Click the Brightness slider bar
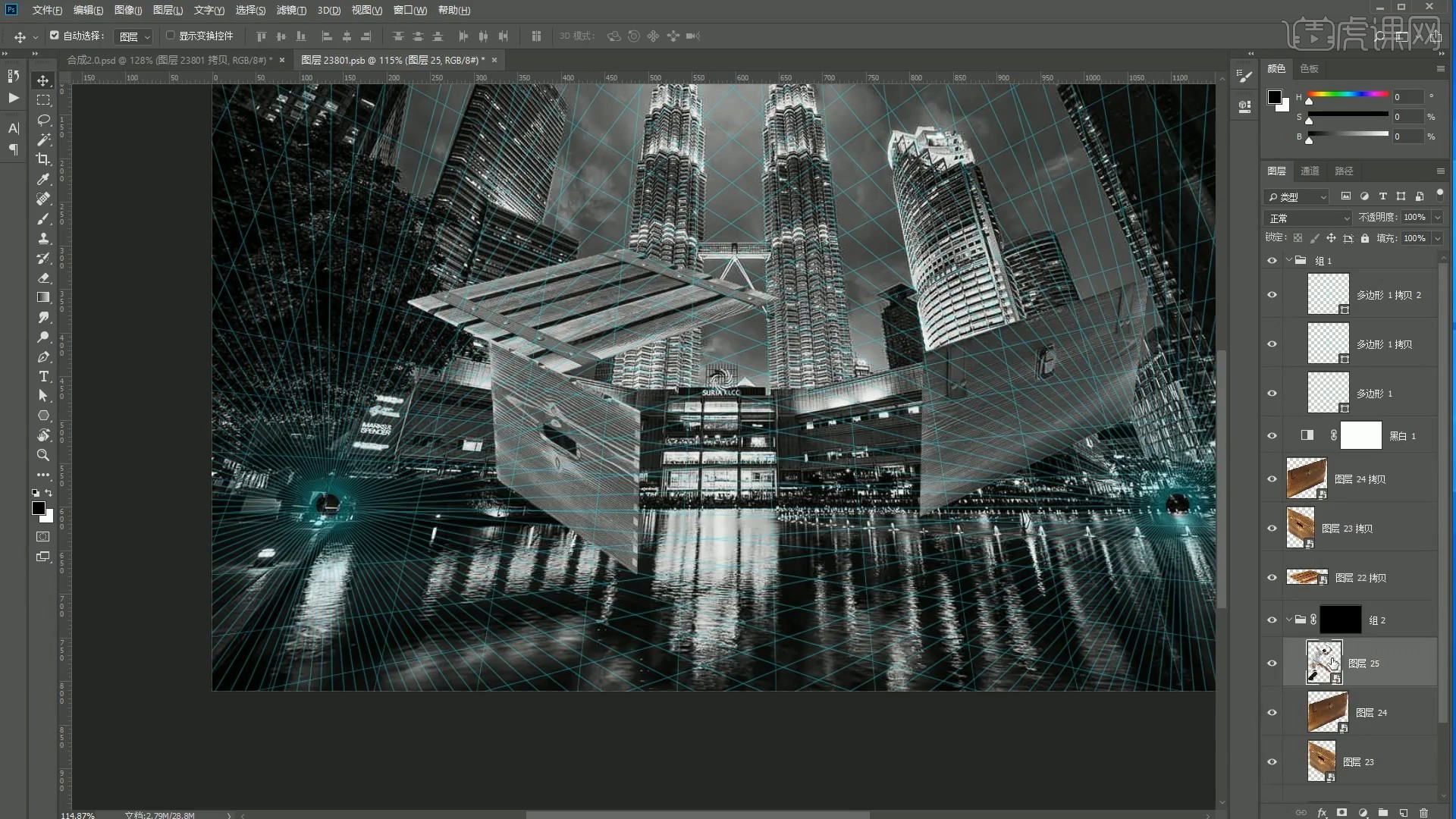The height and width of the screenshot is (819, 1456). 1348,133
